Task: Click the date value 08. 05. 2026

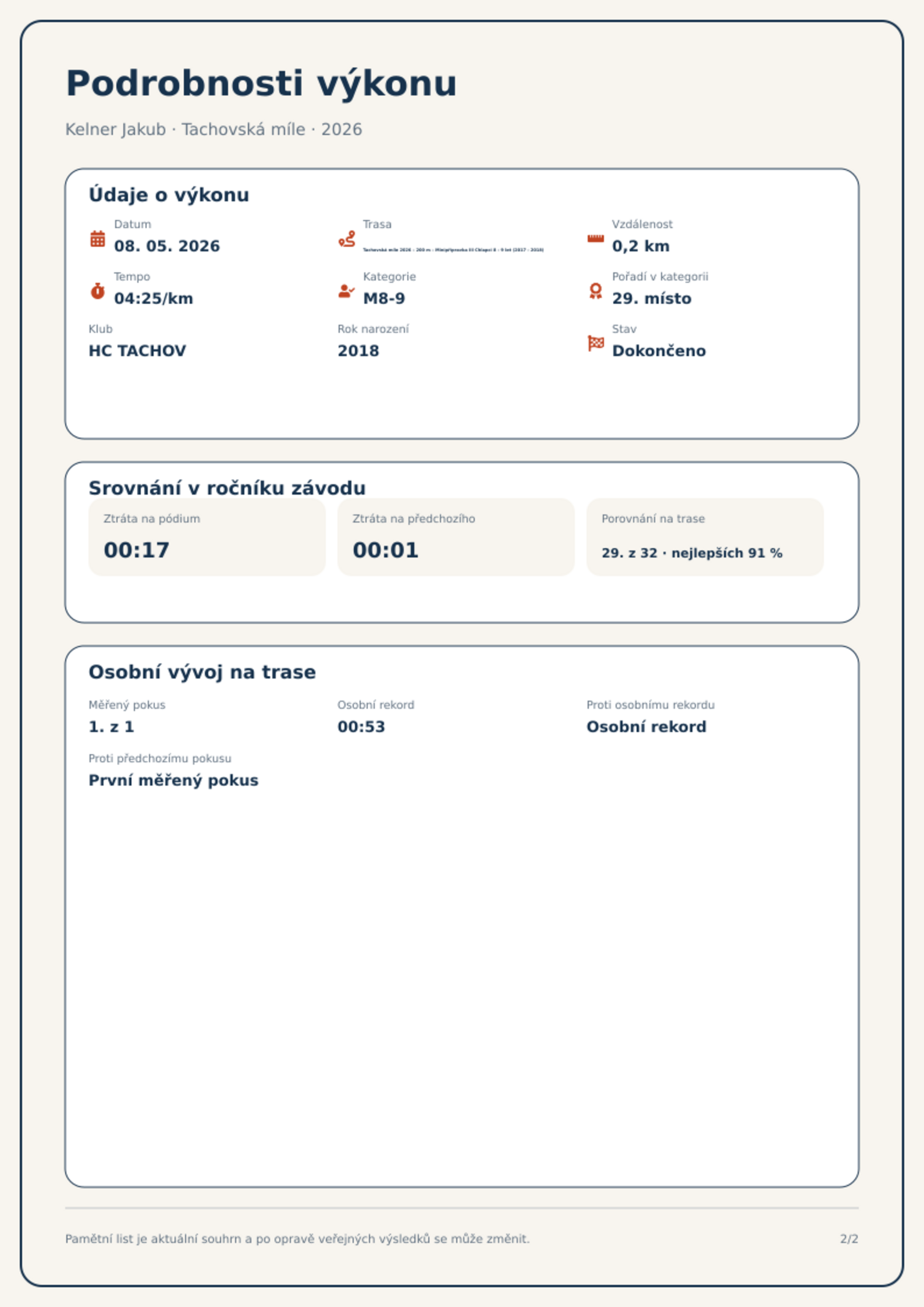Action: coord(167,246)
